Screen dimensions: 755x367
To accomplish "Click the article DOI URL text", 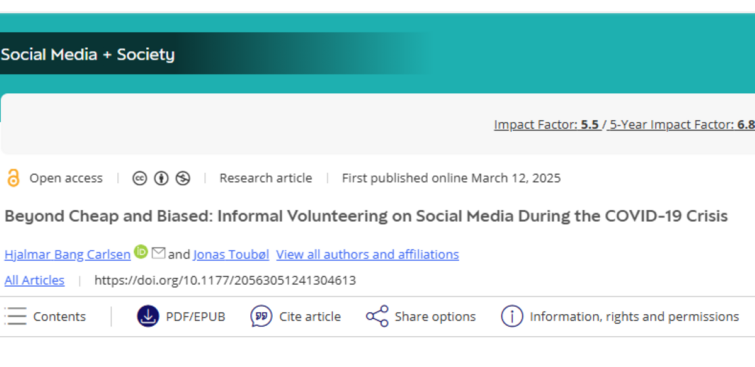I will pyautogui.click(x=225, y=280).
